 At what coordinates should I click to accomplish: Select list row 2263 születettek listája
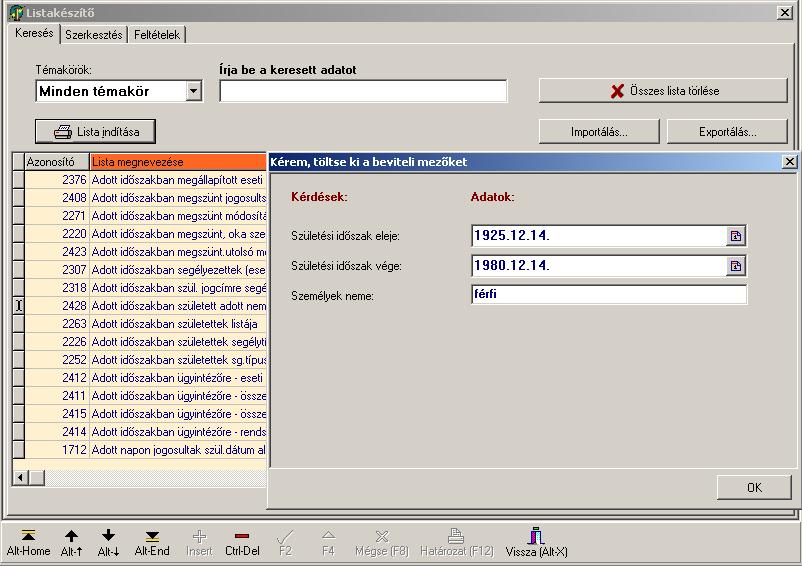point(145,324)
